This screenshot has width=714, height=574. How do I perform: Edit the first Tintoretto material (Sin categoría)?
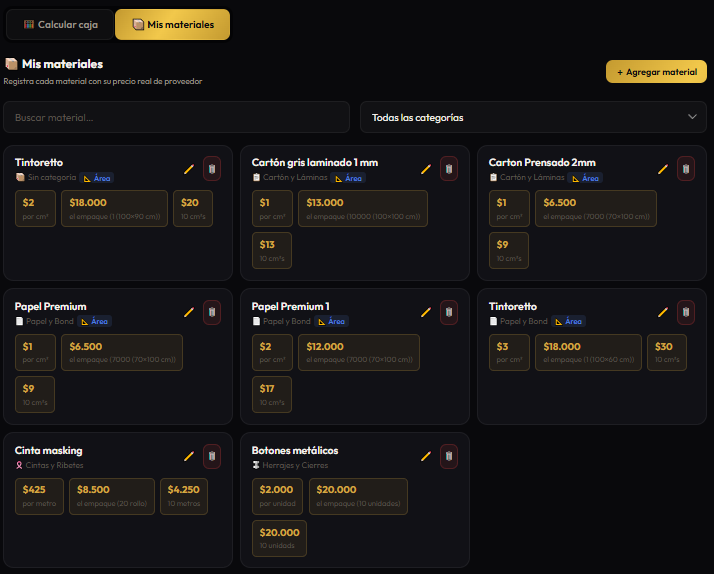click(x=189, y=169)
